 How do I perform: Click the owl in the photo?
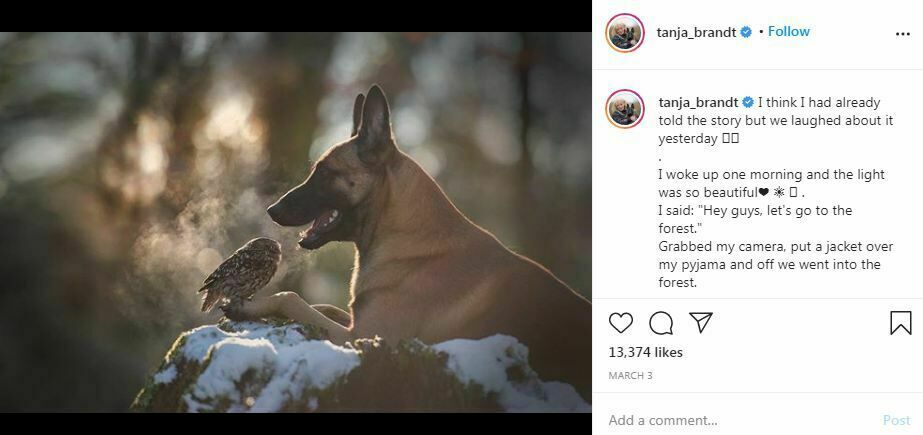pyautogui.click(x=240, y=270)
